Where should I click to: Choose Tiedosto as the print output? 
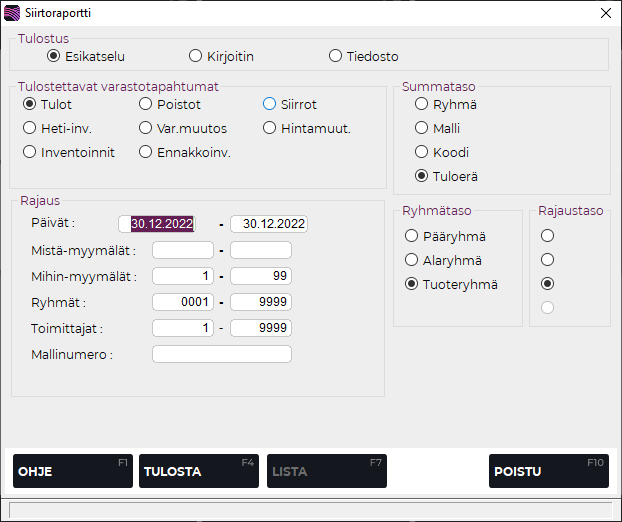tap(336, 56)
